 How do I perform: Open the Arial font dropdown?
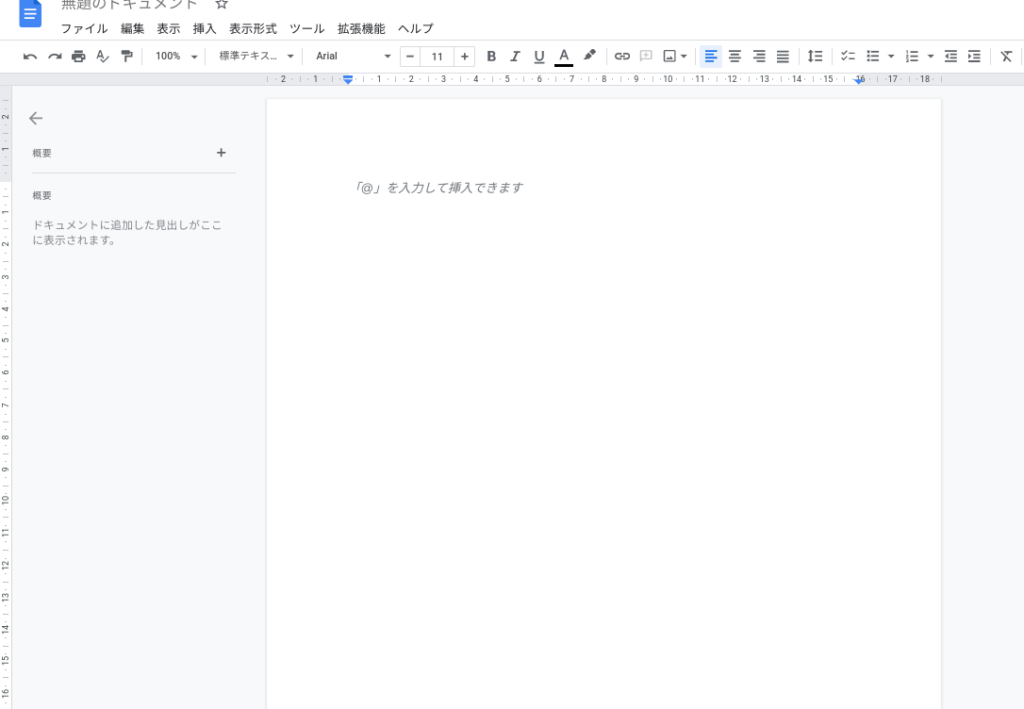click(x=352, y=56)
